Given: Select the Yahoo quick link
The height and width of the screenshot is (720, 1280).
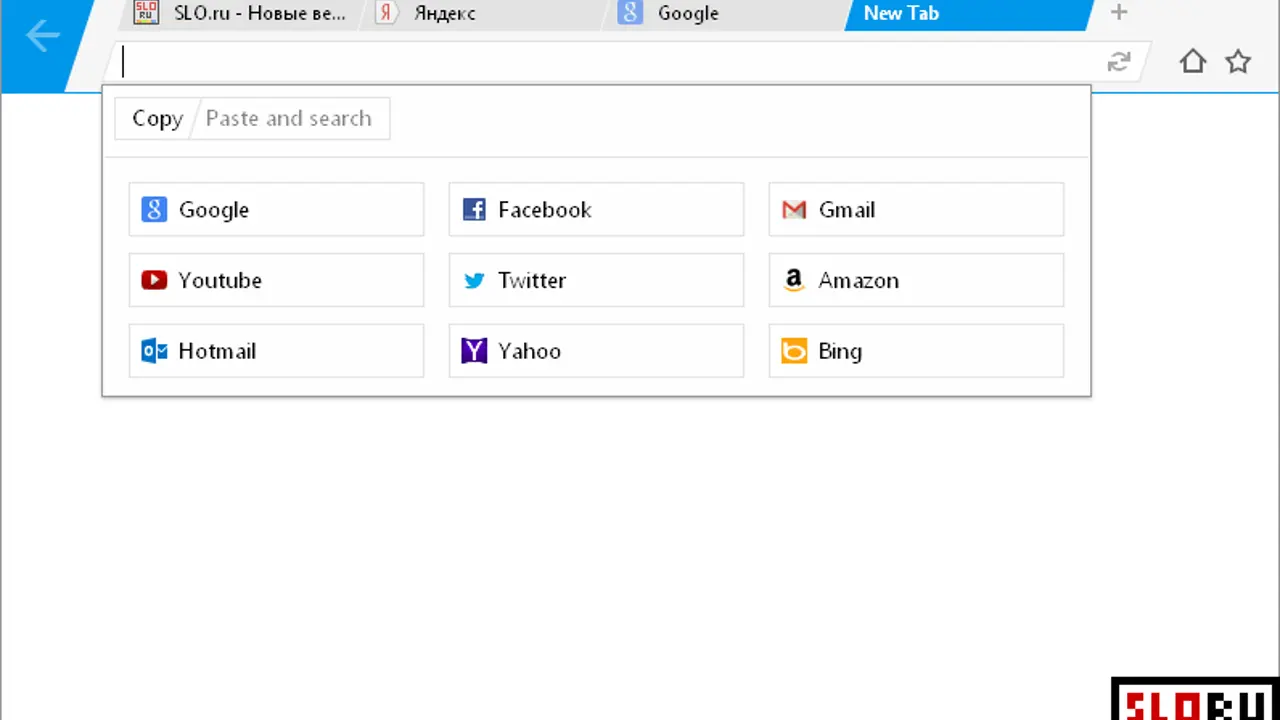Looking at the screenshot, I should [596, 351].
